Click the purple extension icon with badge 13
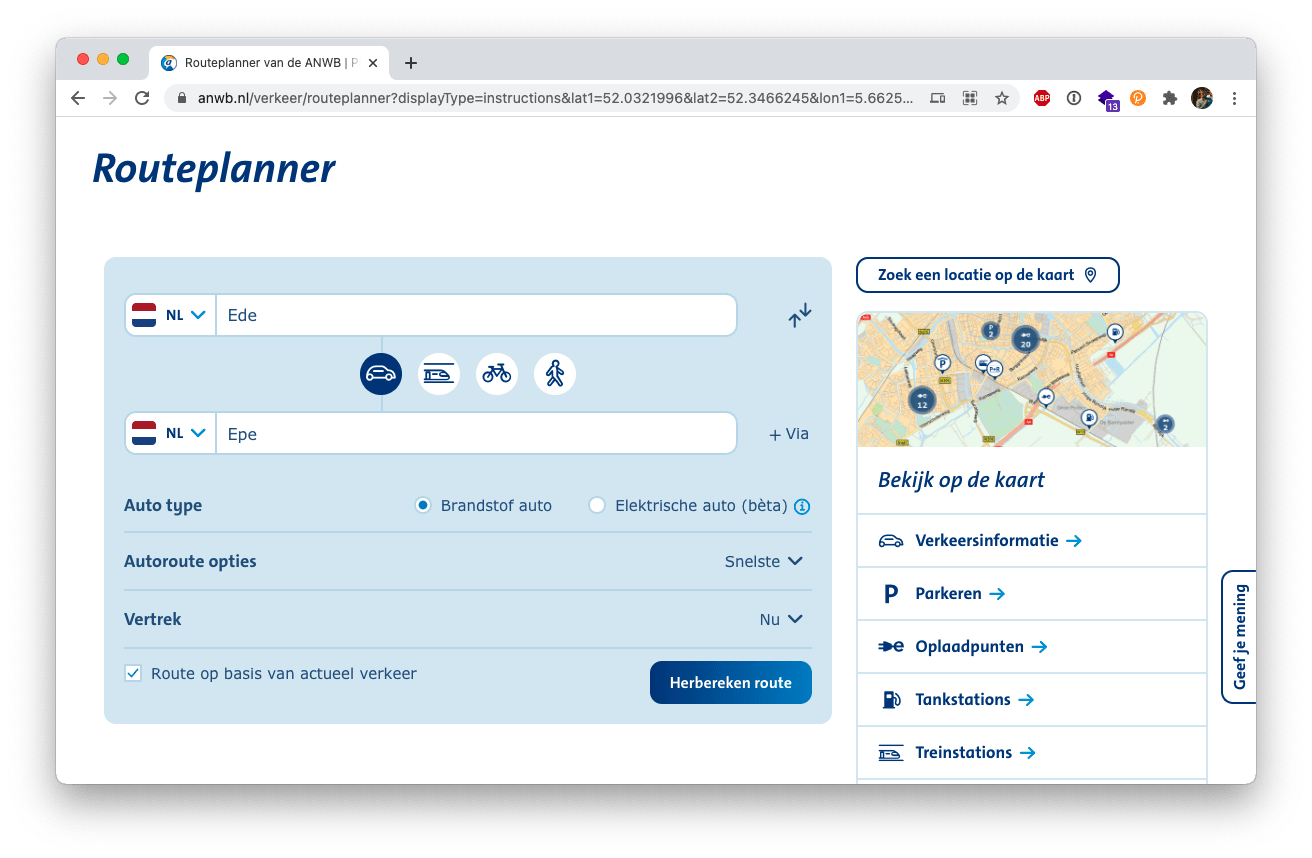Image resolution: width=1312 pixels, height=858 pixels. [1107, 99]
